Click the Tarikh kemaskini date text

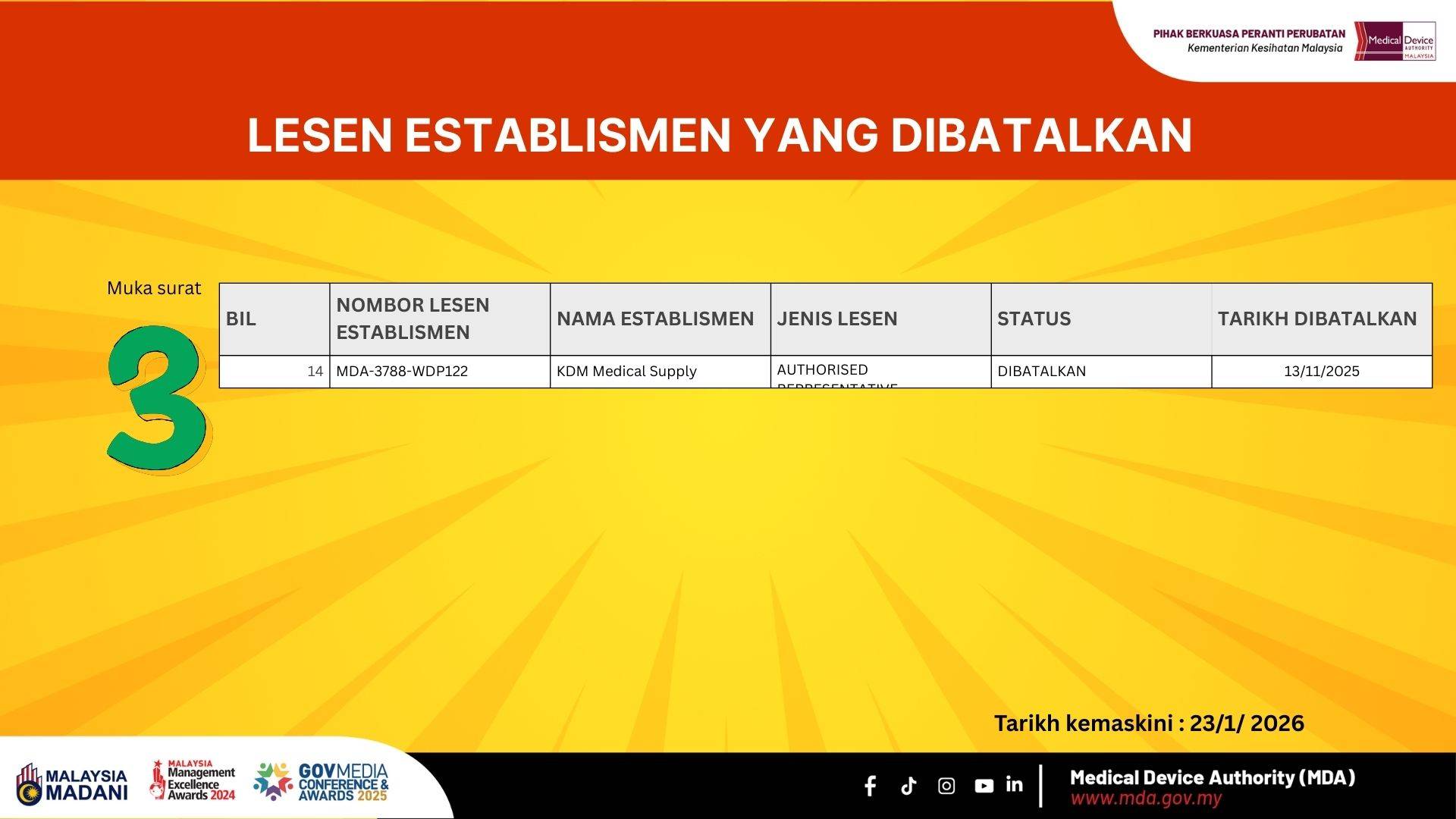pyautogui.click(x=1149, y=723)
